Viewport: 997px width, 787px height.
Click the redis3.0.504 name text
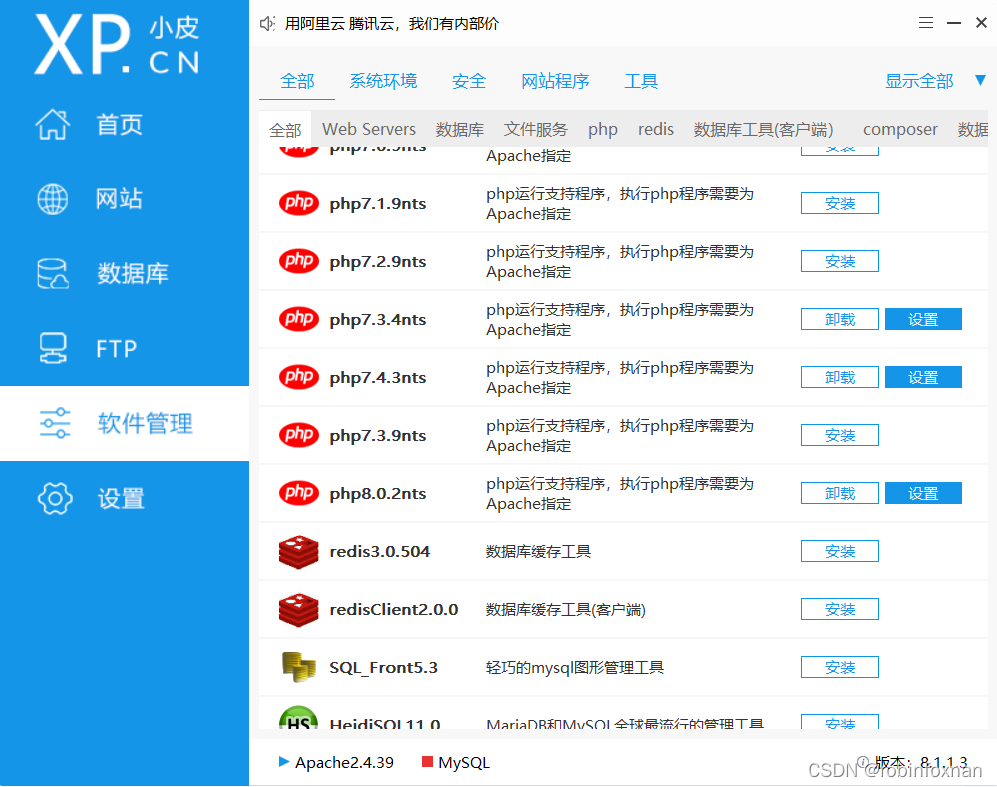point(380,551)
